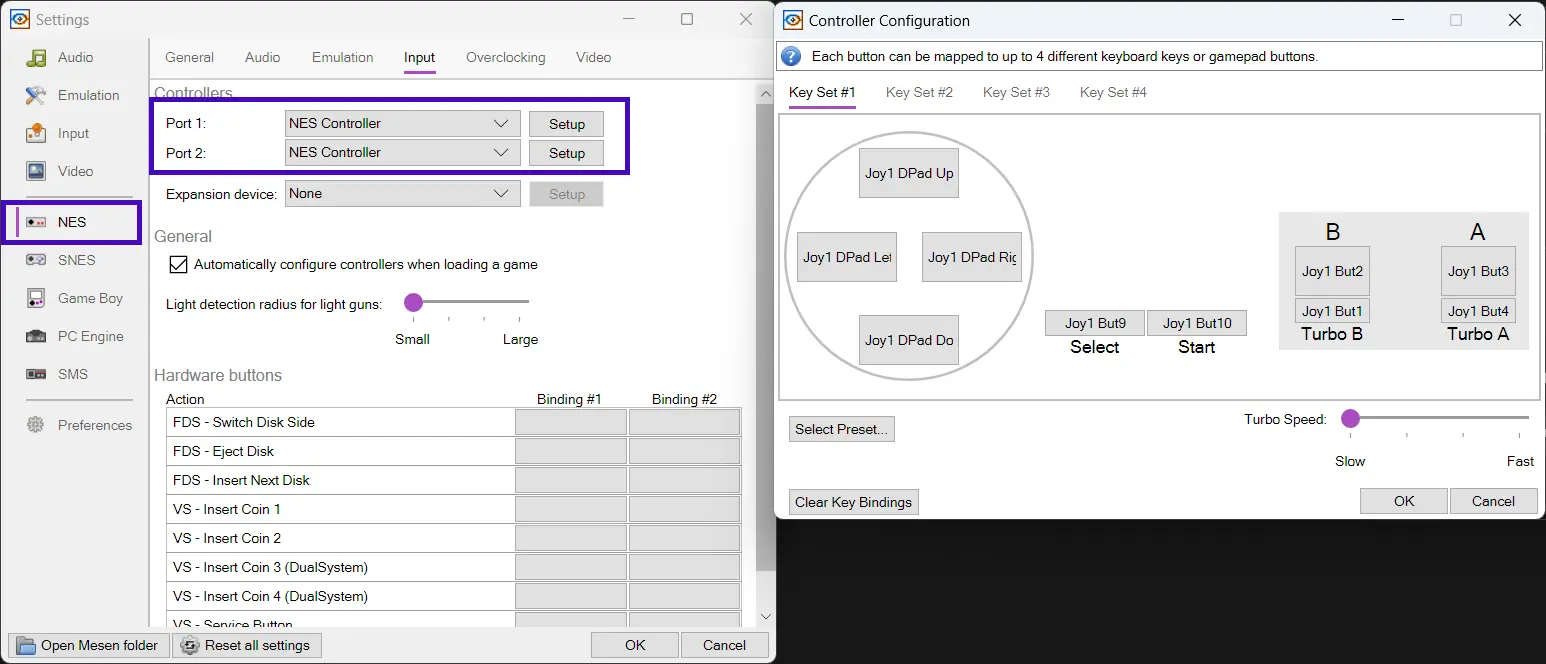
Task: Rebind the Joy1 DPad Right mapping
Action: 972,257
